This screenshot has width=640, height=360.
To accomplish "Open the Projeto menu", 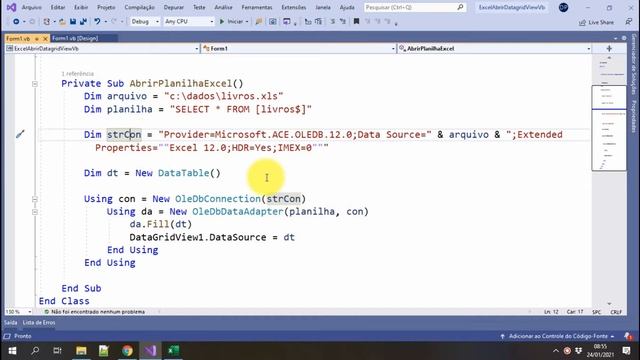I will click(106, 7).
